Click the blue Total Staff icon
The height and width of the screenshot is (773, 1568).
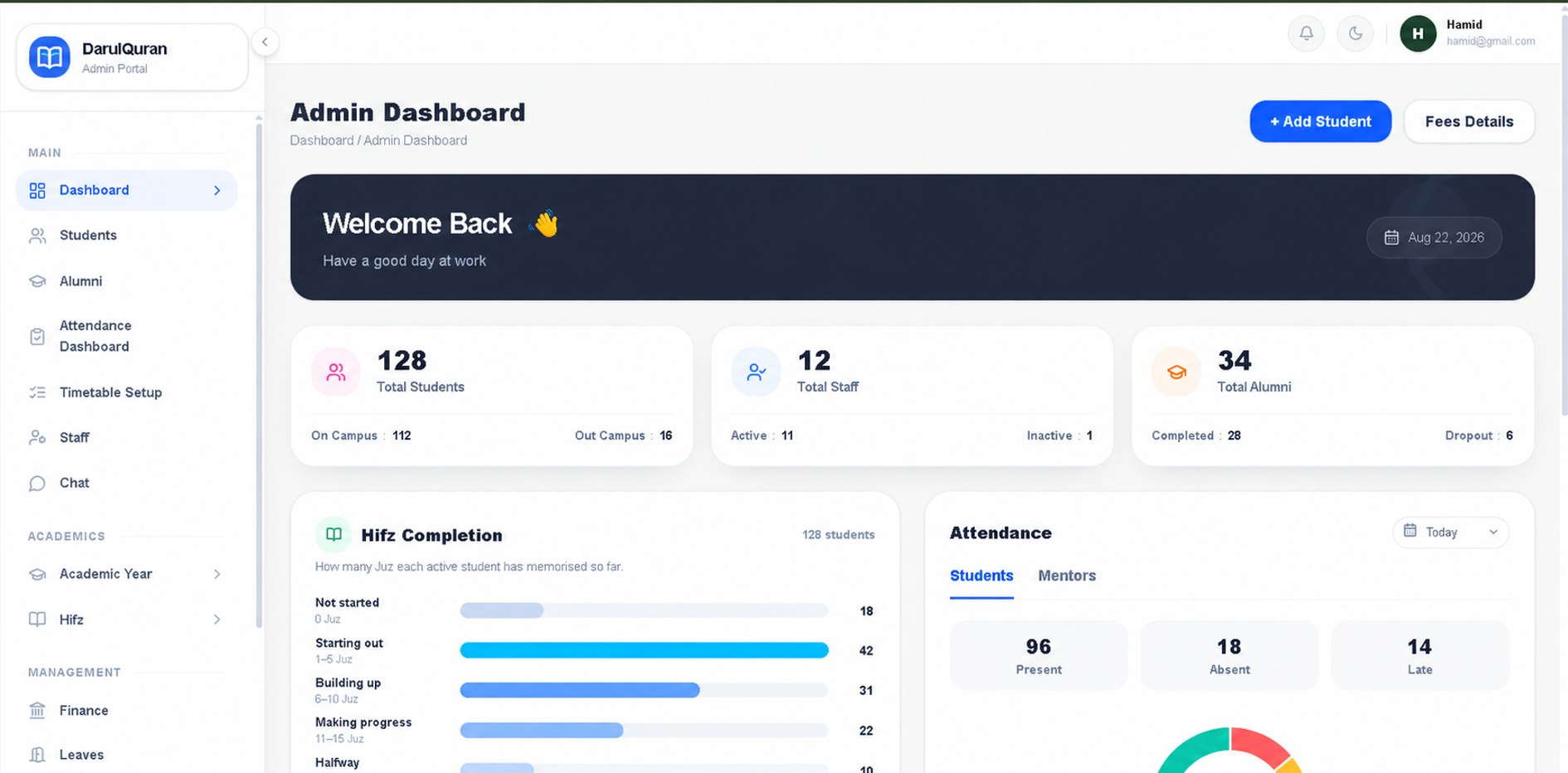click(756, 372)
